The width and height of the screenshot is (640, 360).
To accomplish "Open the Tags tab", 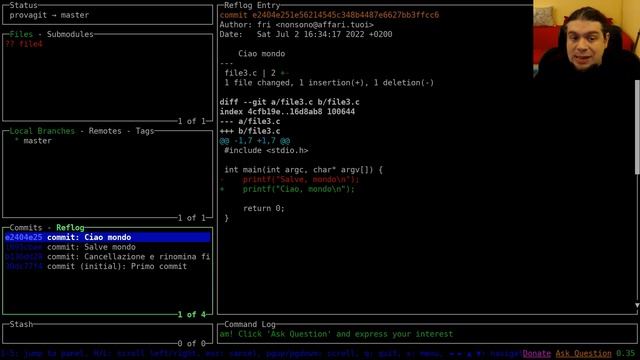I will coord(144,131).
